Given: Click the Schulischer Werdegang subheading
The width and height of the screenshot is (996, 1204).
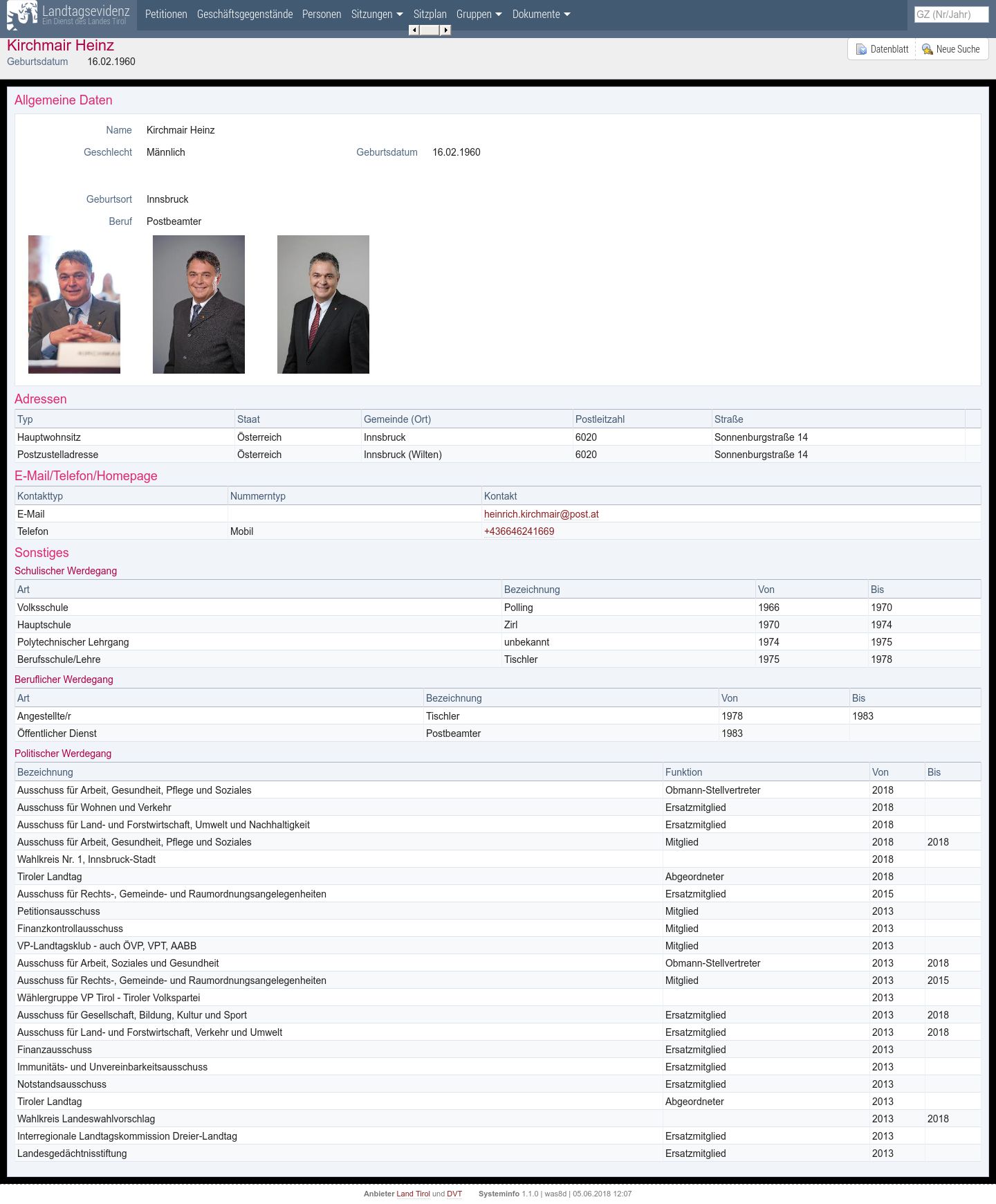Looking at the screenshot, I should [66, 571].
